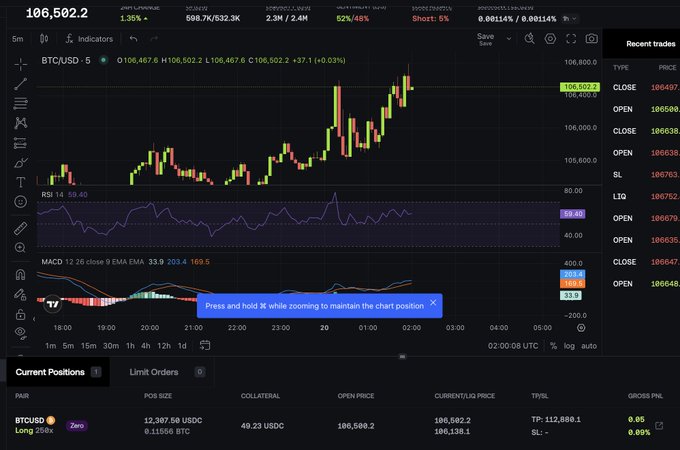Open the Current Positions tab
Image resolution: width=680 pixels, height=450 pixels.
coord(58,372)
